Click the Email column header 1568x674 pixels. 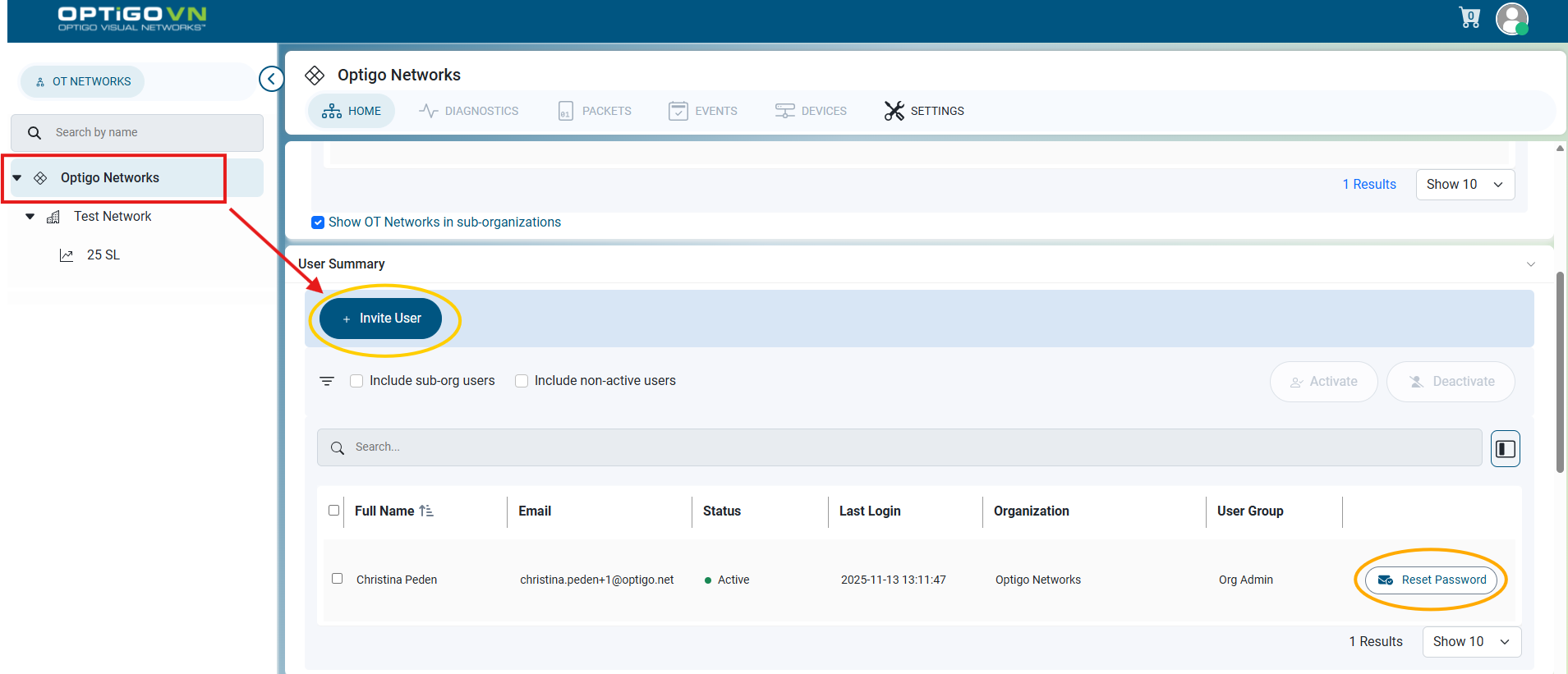535,511
